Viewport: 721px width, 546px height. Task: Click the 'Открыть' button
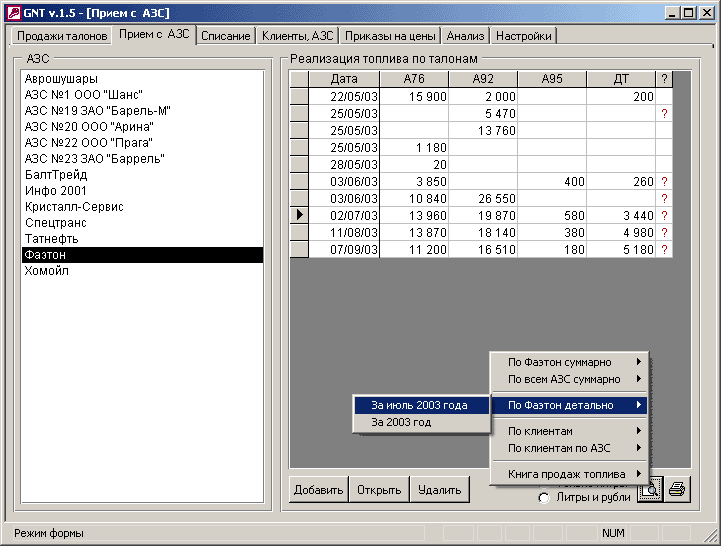point(379,490)
